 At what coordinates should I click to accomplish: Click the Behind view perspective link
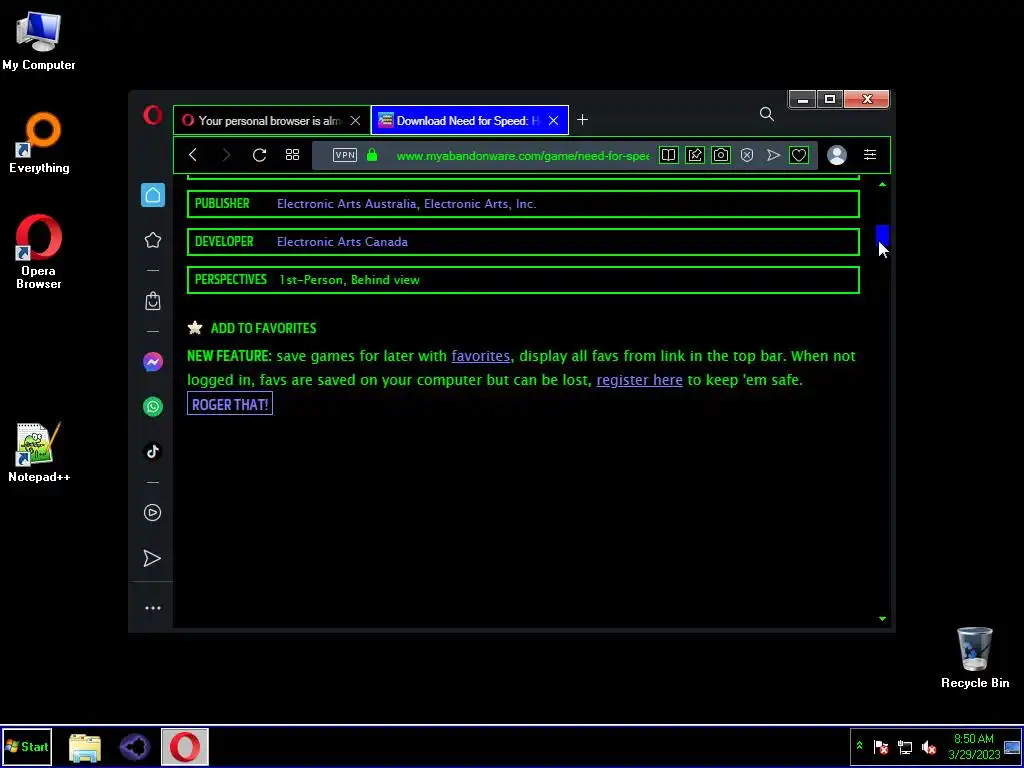click(x=385, y=280)
